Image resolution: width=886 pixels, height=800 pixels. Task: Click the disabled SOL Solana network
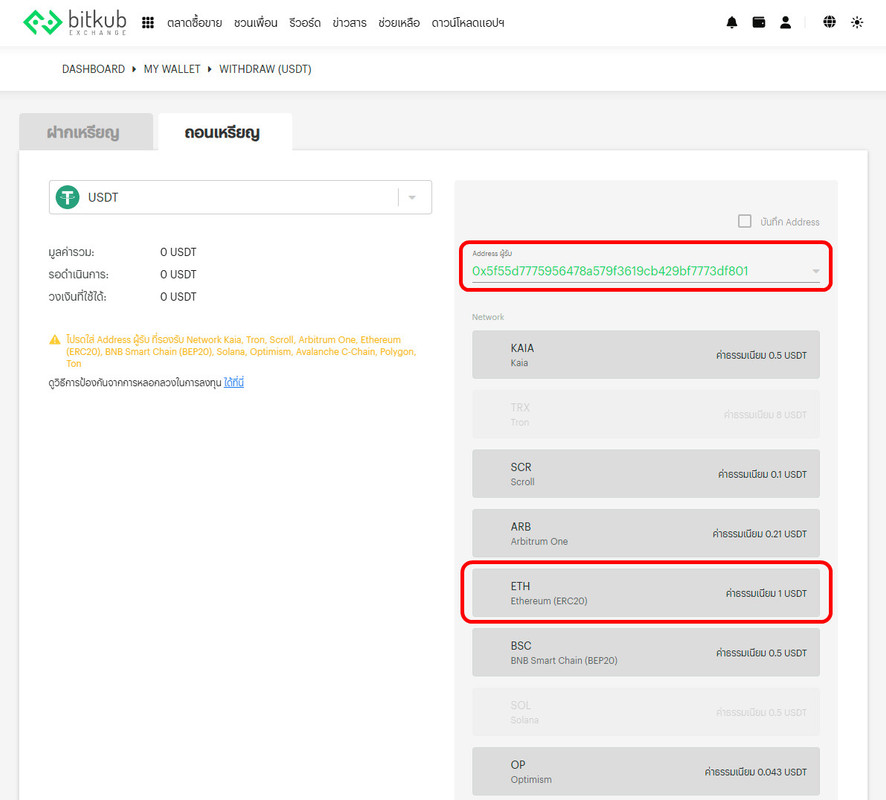point(646,712)
